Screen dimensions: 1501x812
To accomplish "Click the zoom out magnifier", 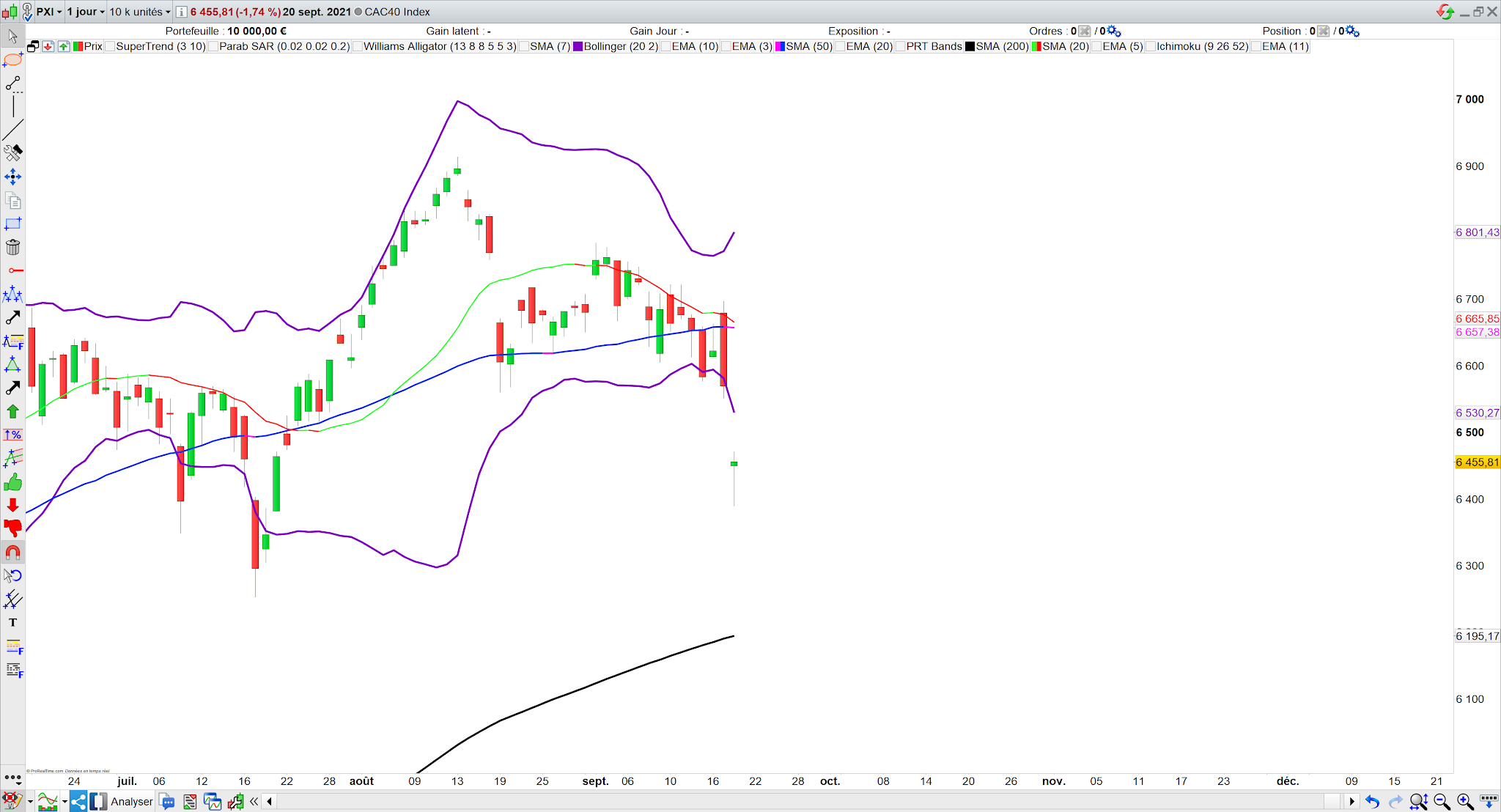I will (1442, 802).
